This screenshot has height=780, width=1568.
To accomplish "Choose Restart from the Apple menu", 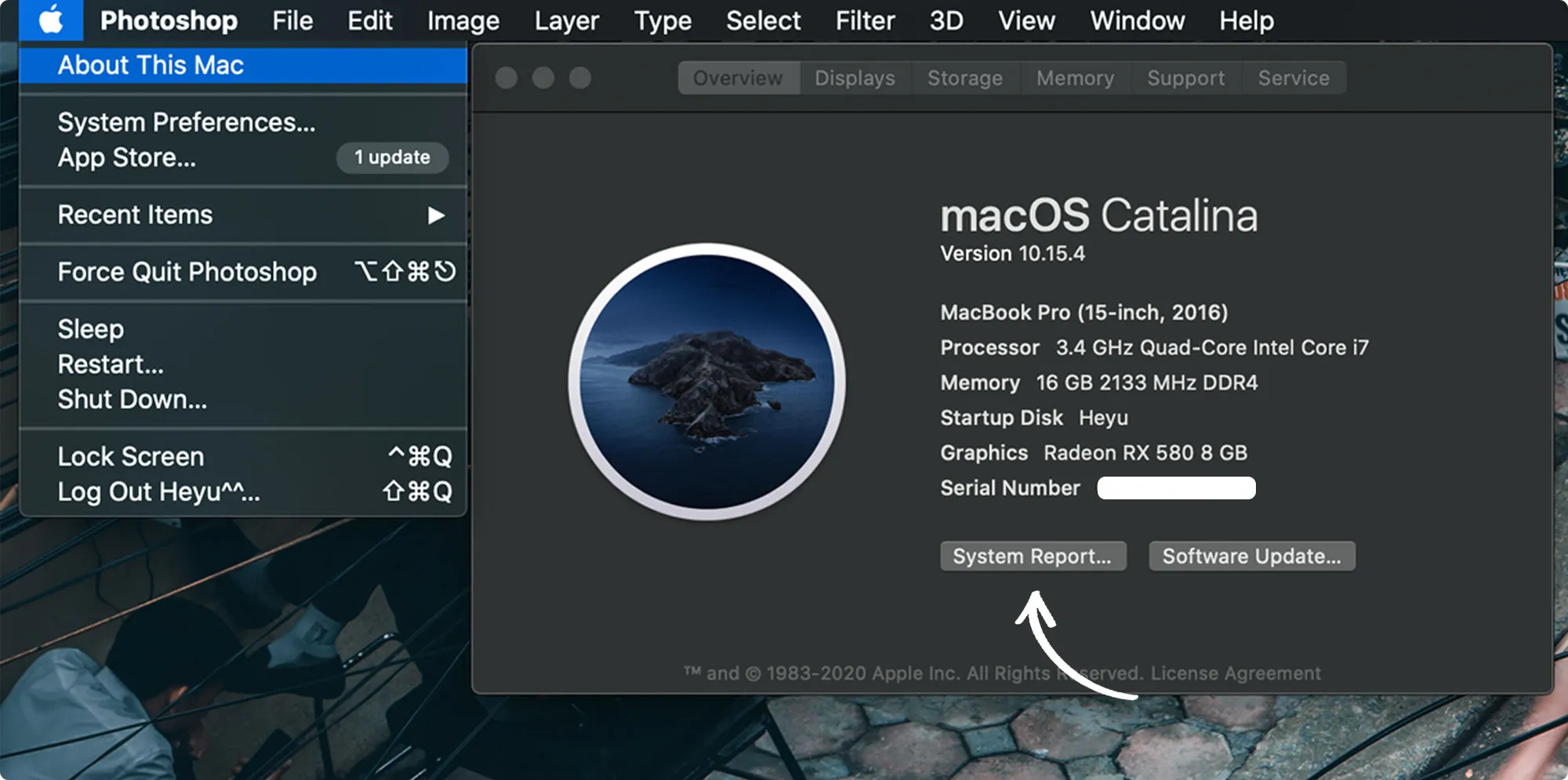I will click(110, 364).
